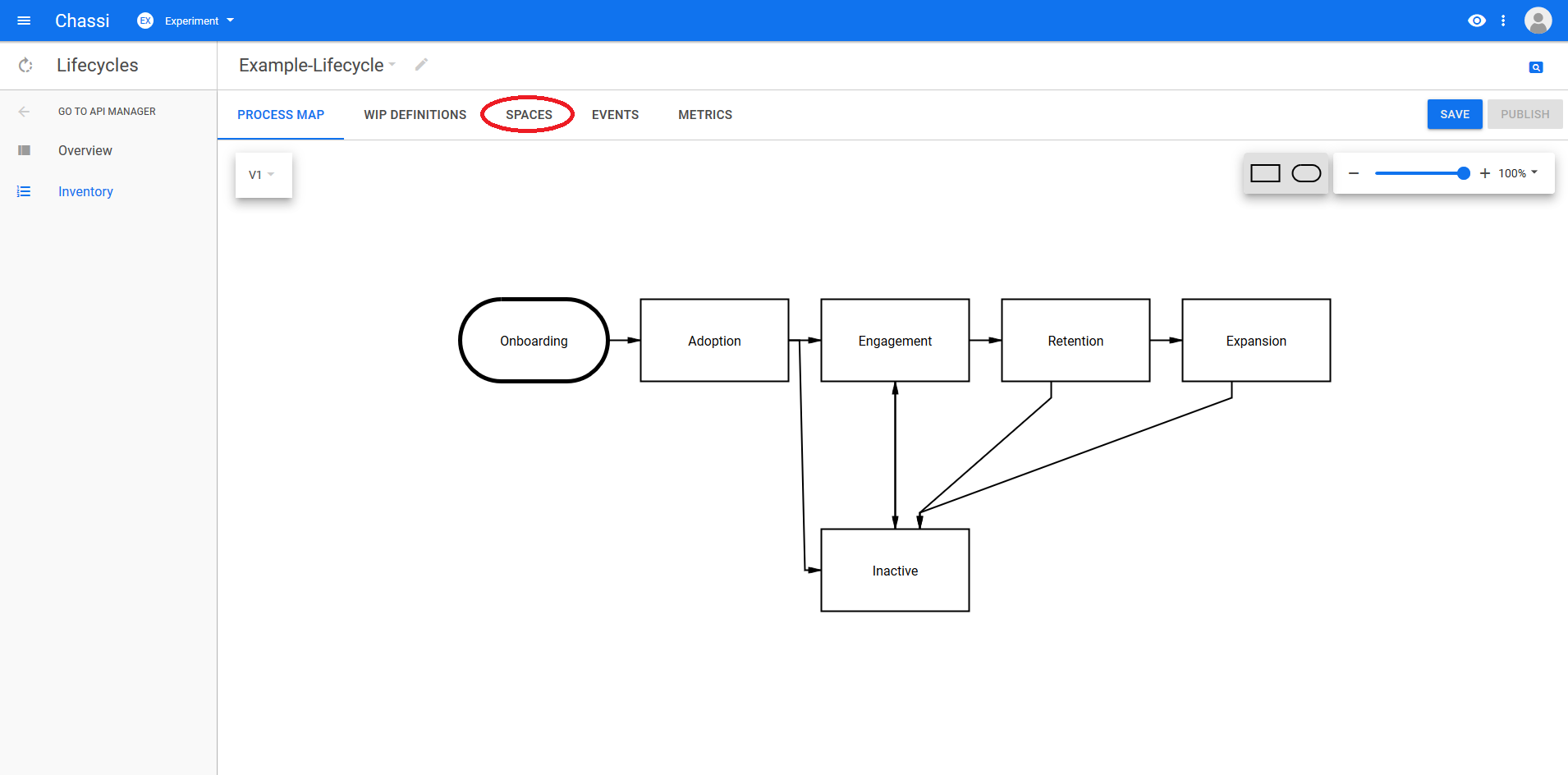Select the Expansion node

(1256, 340)
